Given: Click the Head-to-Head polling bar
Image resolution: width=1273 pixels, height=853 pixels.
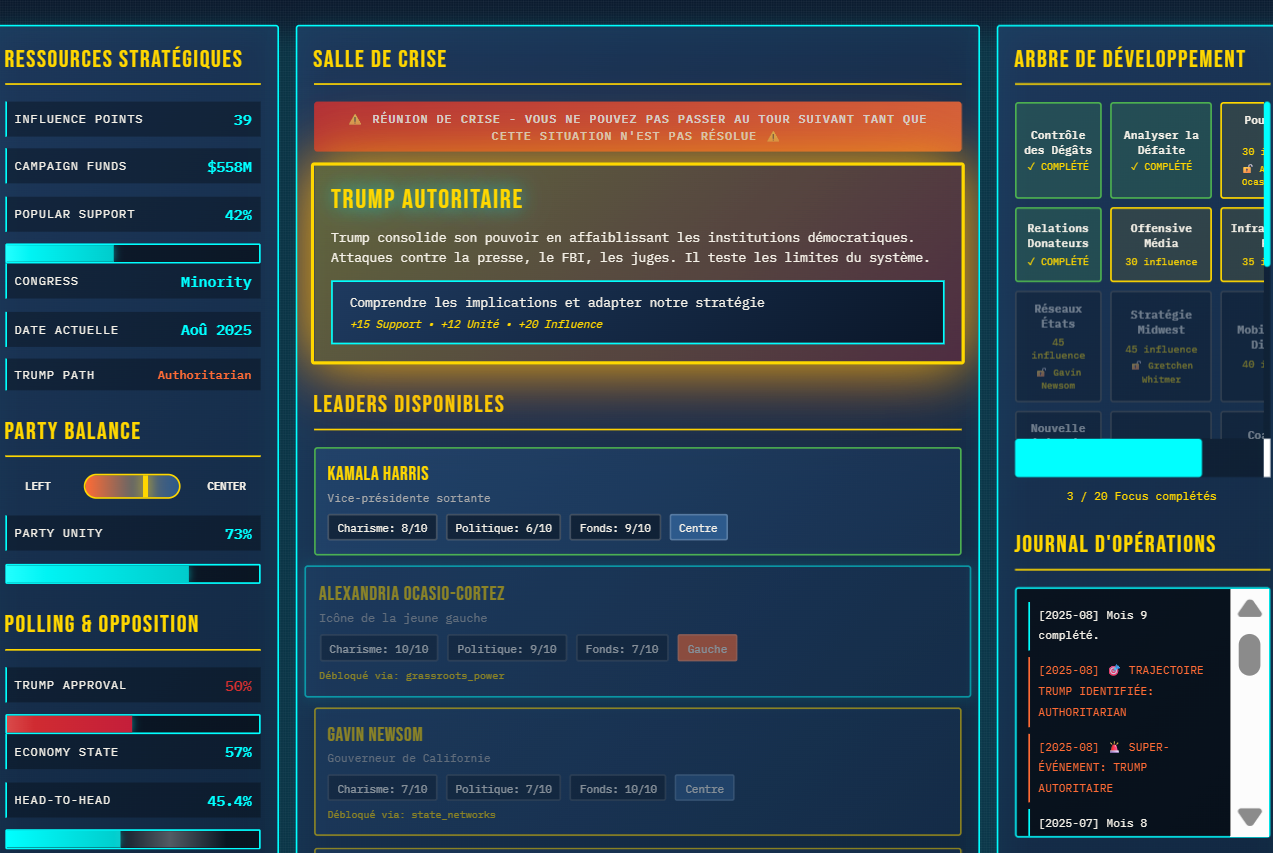Looking at the screenshot, I should pyautogui.click(x=133, y=839).
